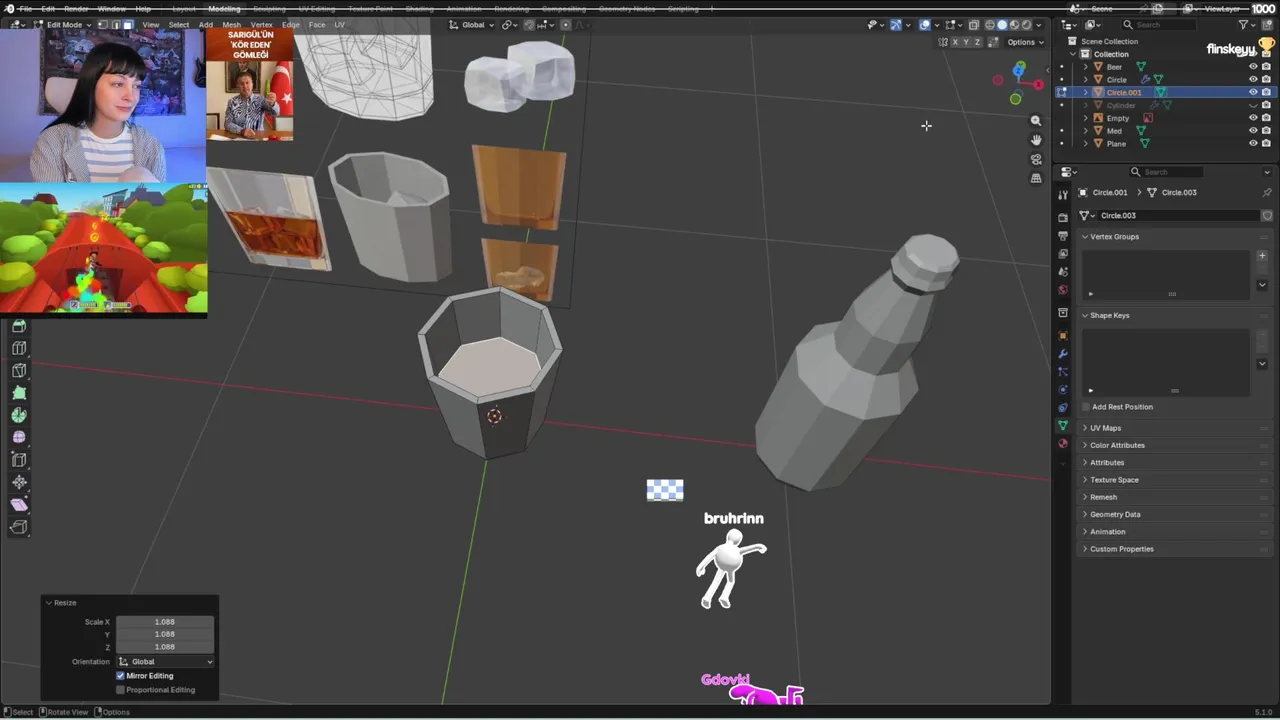Select the Edge Slide tool

coord(19,459)
